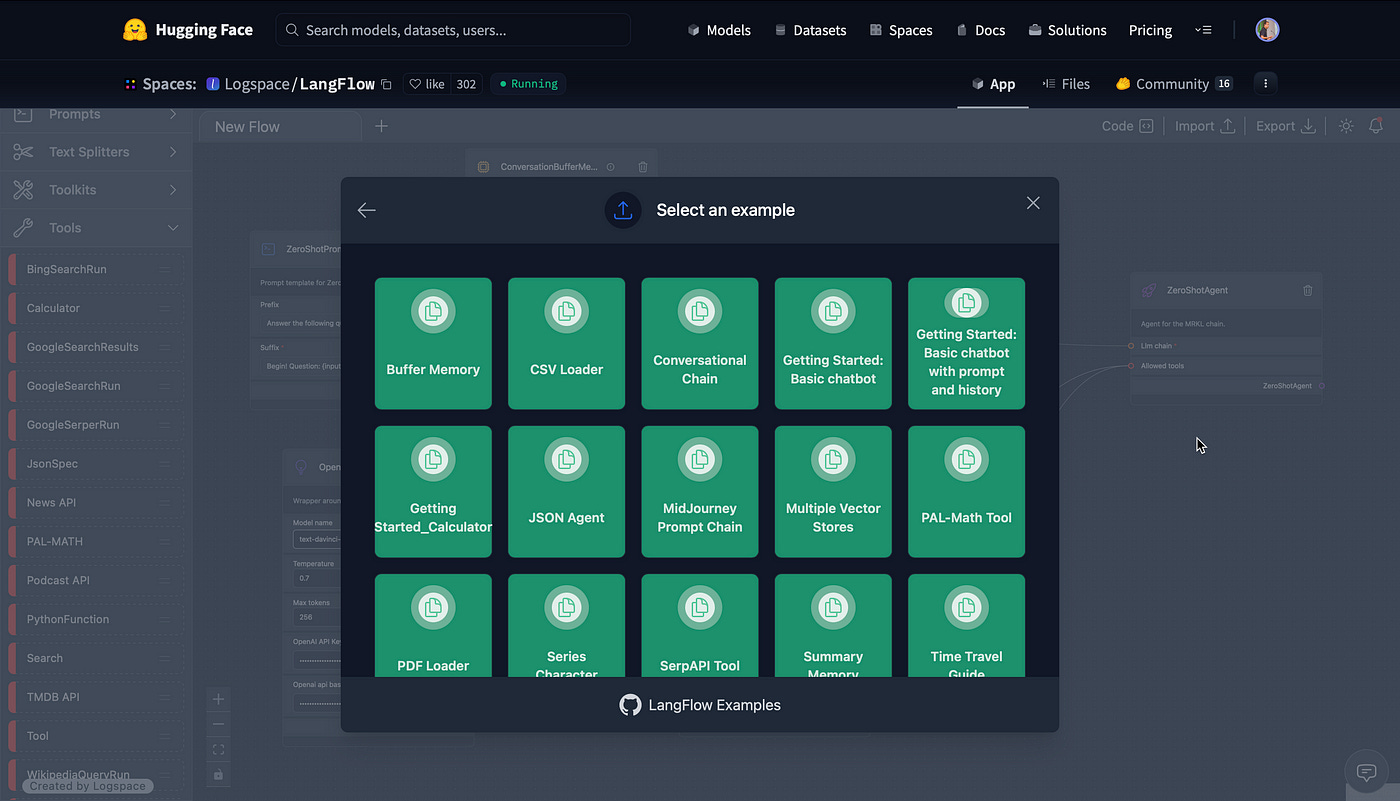
Task: Select the BingSearchRun tool item
Action: point(96,269)
